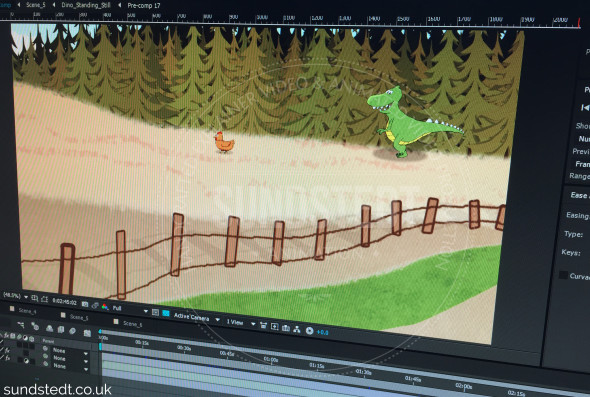Click the 00:15s mark on timeline ruler

[x=142, y=343]
